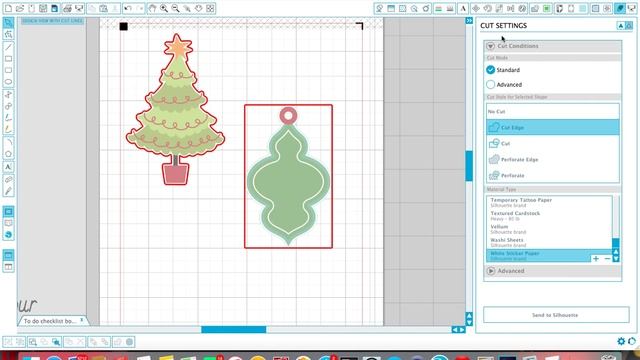
Task: Choose the Perforate Edge style
Action: click(x=553, y=159)
